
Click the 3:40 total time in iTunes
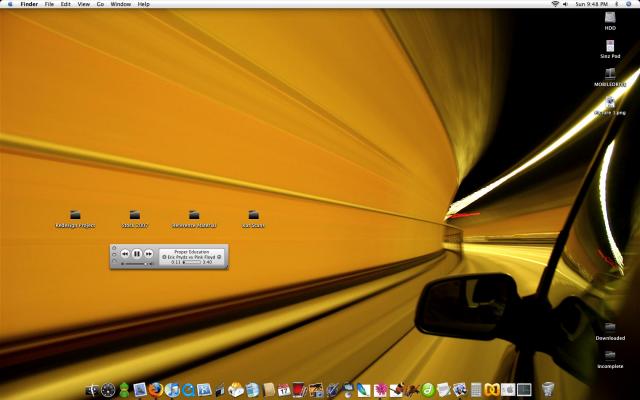point(207,262)
